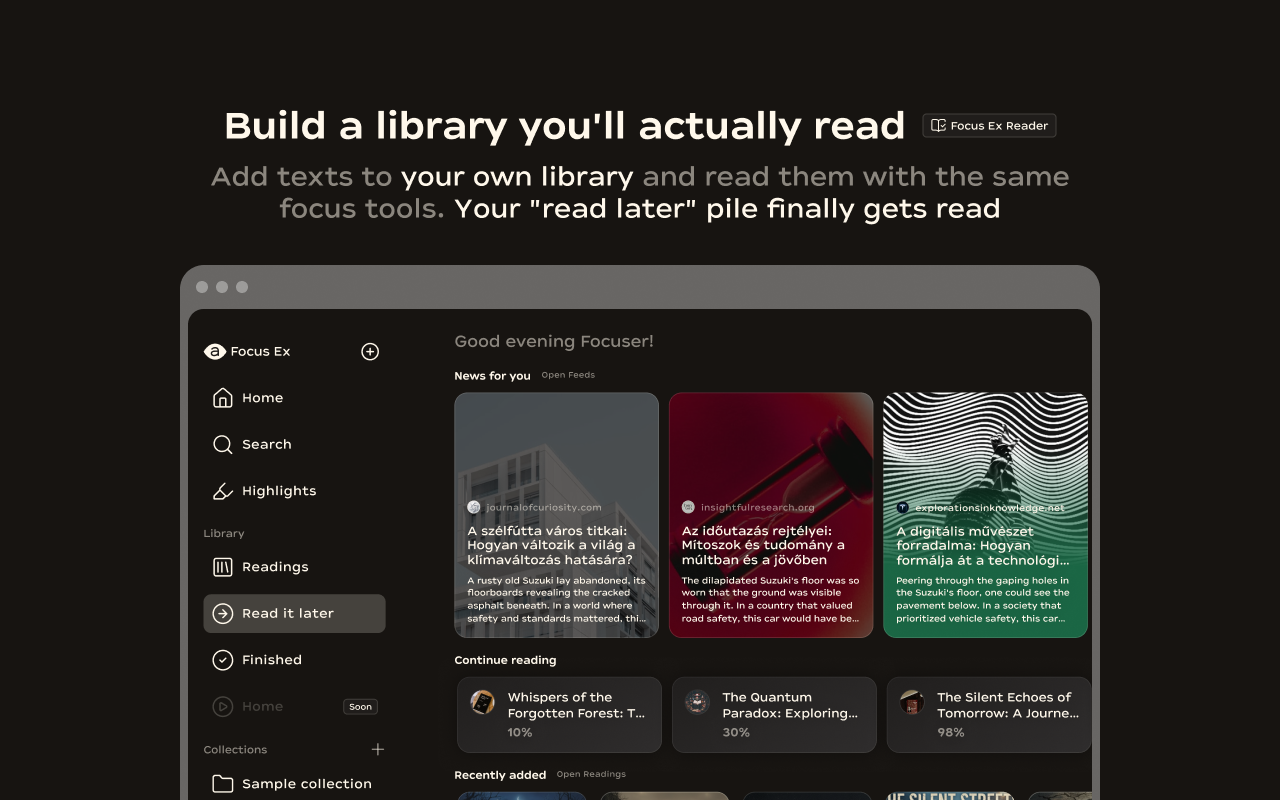
Task: Continue reading The Silent Echoes of Tomorrow
Action: [989, 715]
